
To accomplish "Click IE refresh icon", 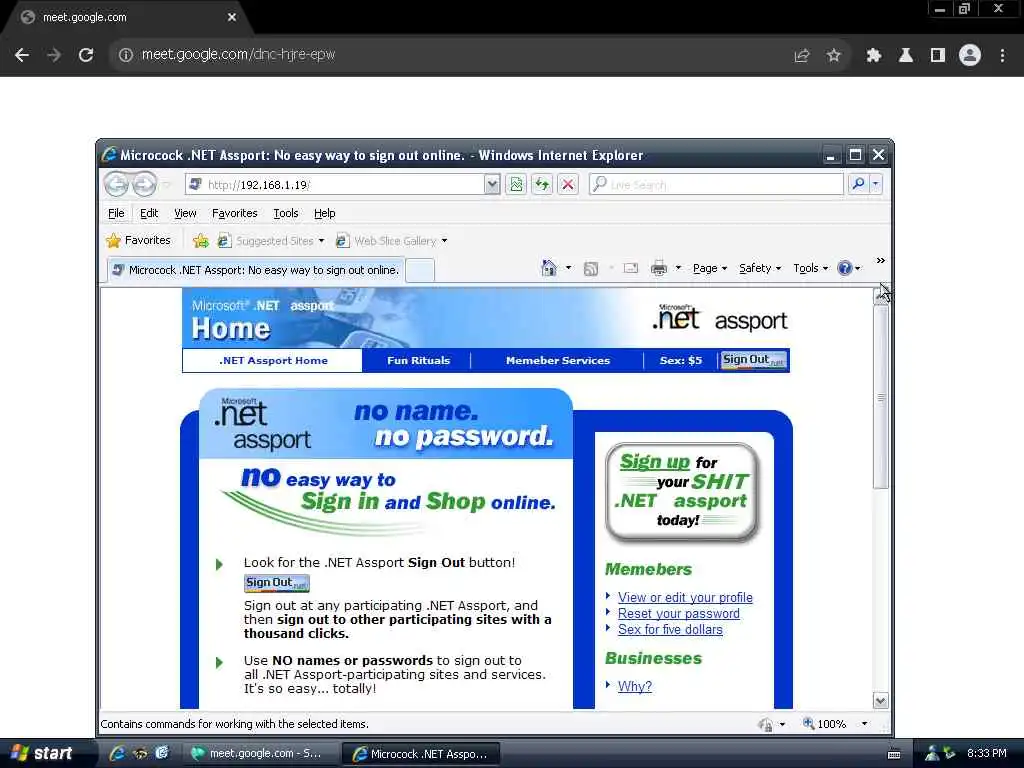I will (542, 185).
